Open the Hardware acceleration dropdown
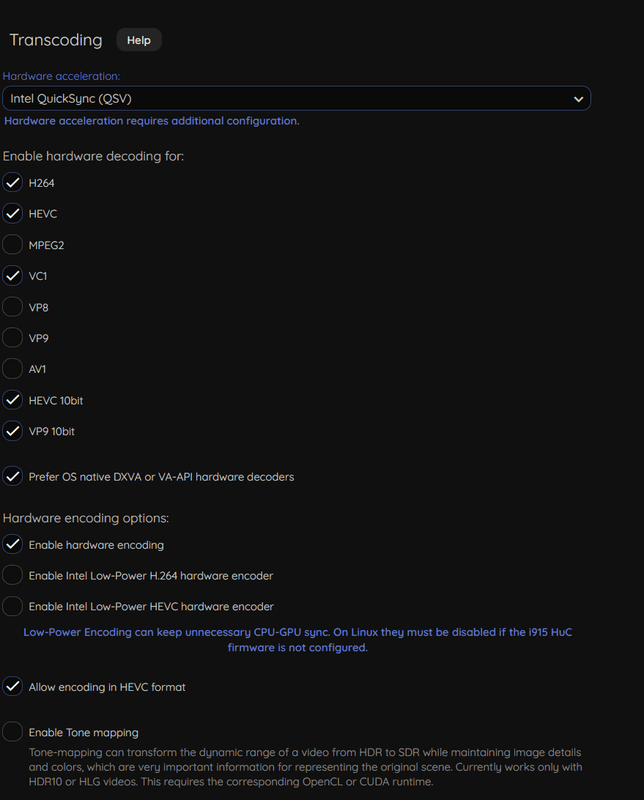Viewport: 644px width, 800px height. coord(295,98)
